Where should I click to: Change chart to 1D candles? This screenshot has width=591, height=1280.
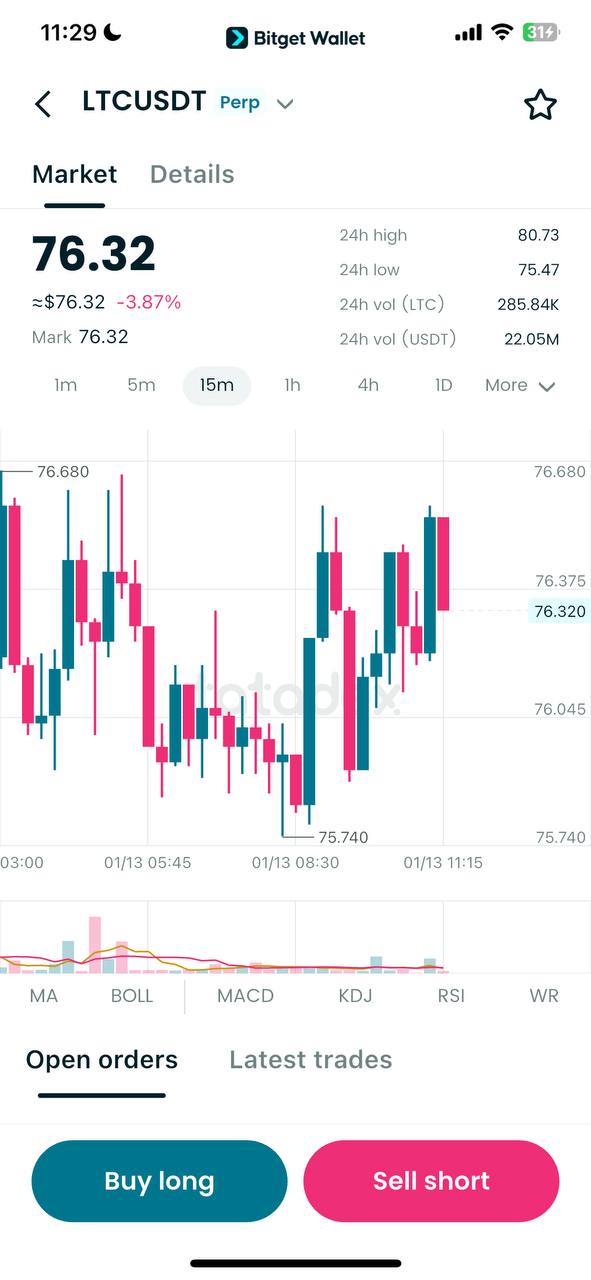click(443, 385)
